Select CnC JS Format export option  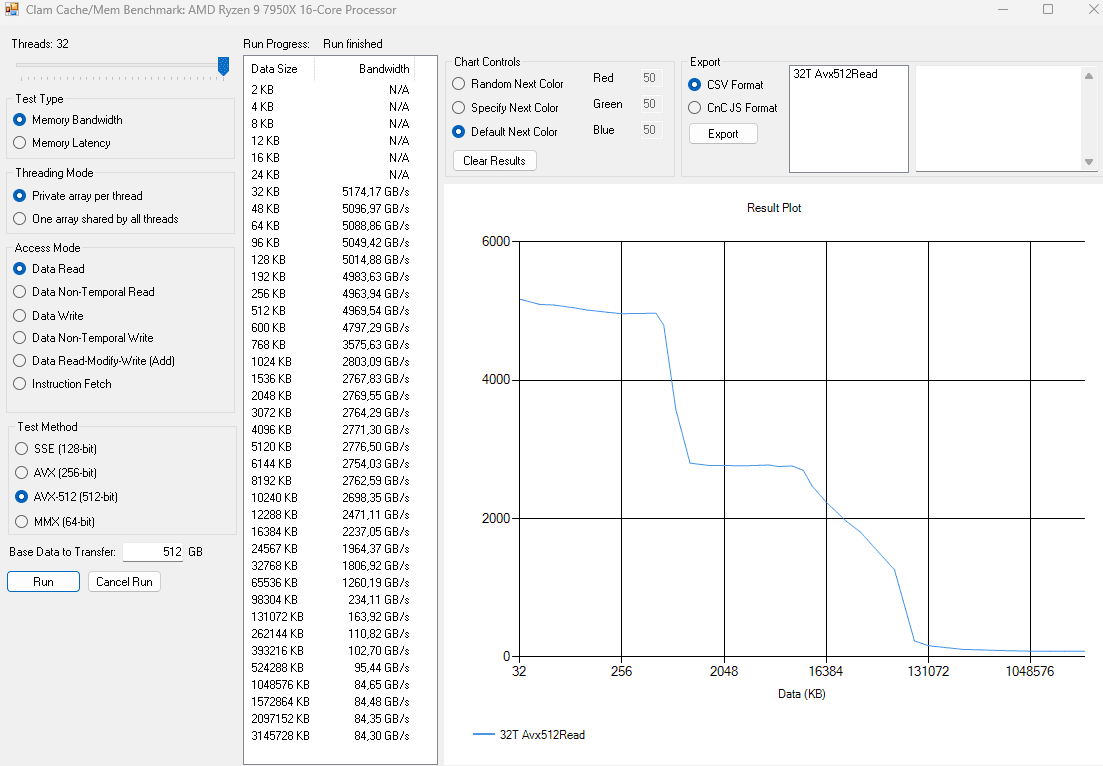[733, 108]
